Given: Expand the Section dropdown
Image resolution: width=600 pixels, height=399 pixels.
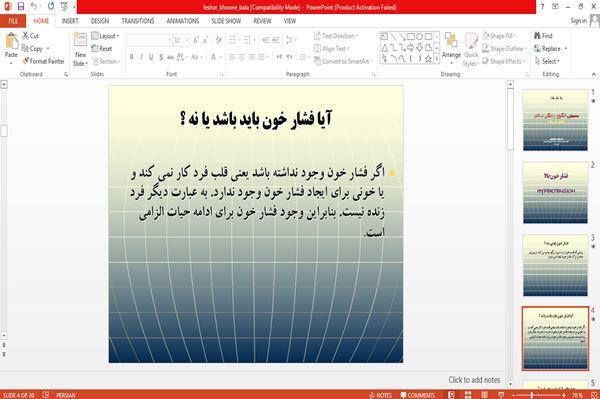Looking at the screenshot, I should point(106,61).
